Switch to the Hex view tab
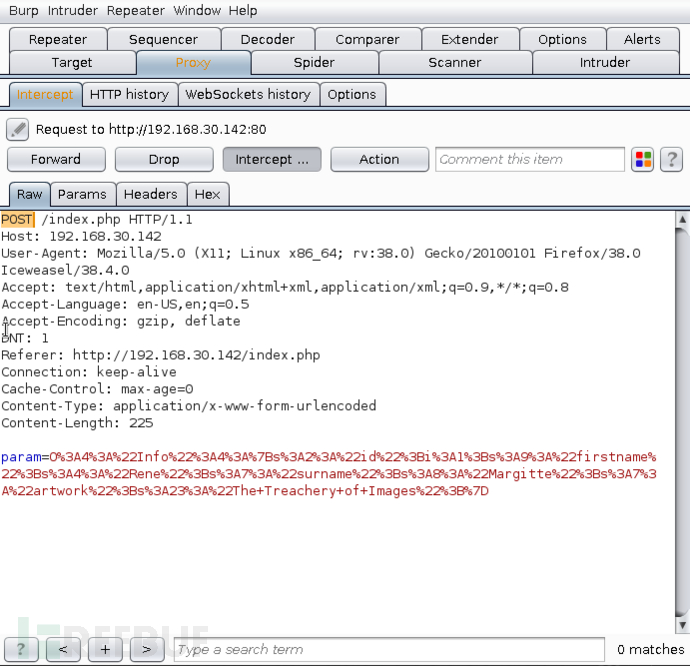Screen dimensions: 690x666 (x=207, y=194)
